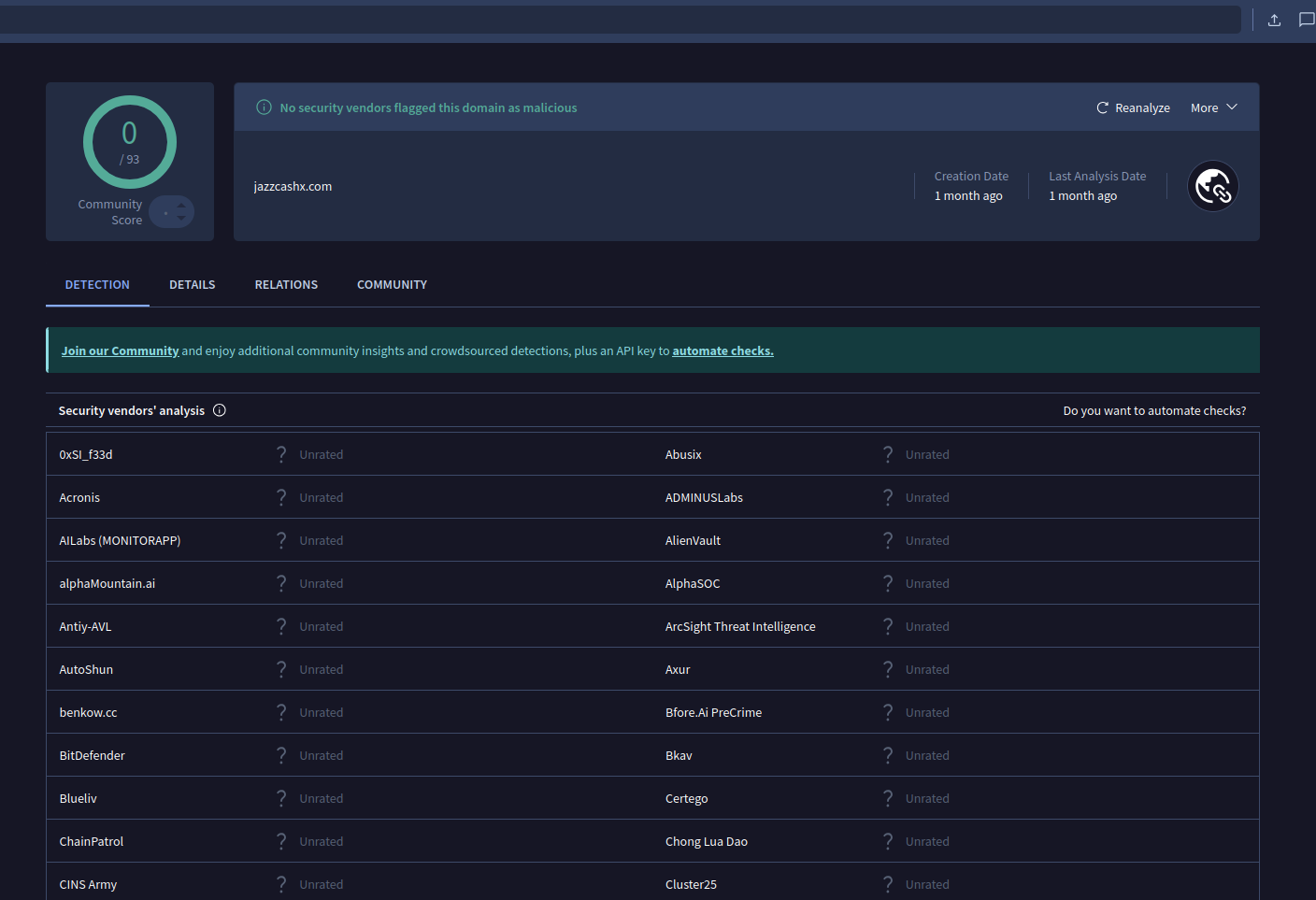
Task: Click the question mark icon for BitDefender
Action: [281, 755]
